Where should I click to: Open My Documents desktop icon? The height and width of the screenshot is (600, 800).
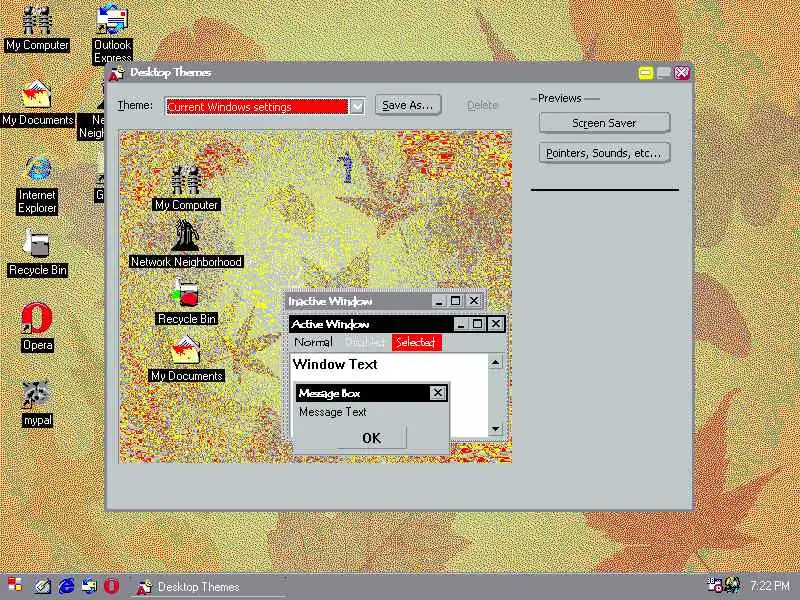(x=38, y=103)
